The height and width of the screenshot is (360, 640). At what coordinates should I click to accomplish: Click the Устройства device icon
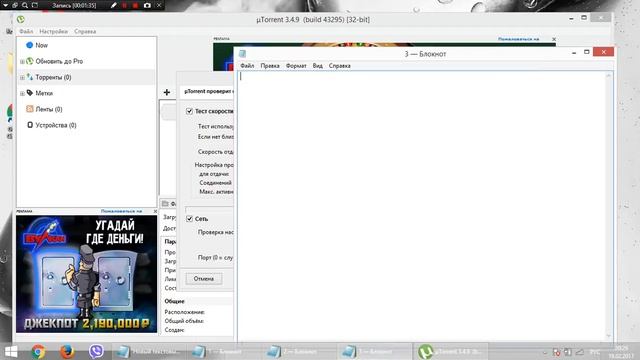(x=30, y=125)
